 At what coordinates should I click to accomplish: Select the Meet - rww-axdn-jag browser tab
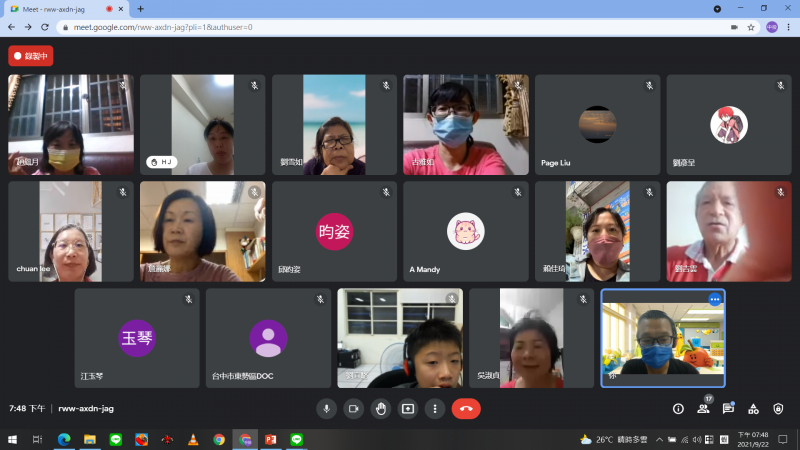(60, 8)
